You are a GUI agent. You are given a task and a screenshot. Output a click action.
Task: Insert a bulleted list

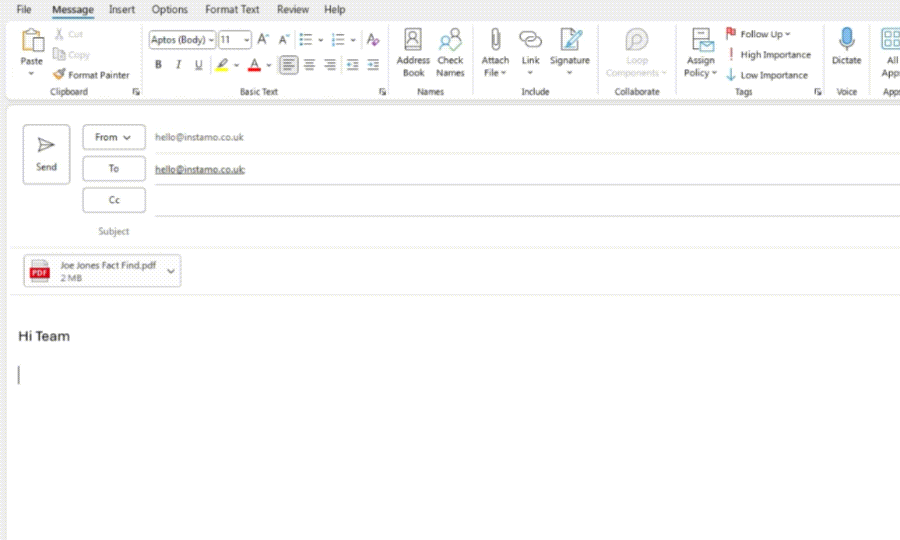click(x=305, y=40)
